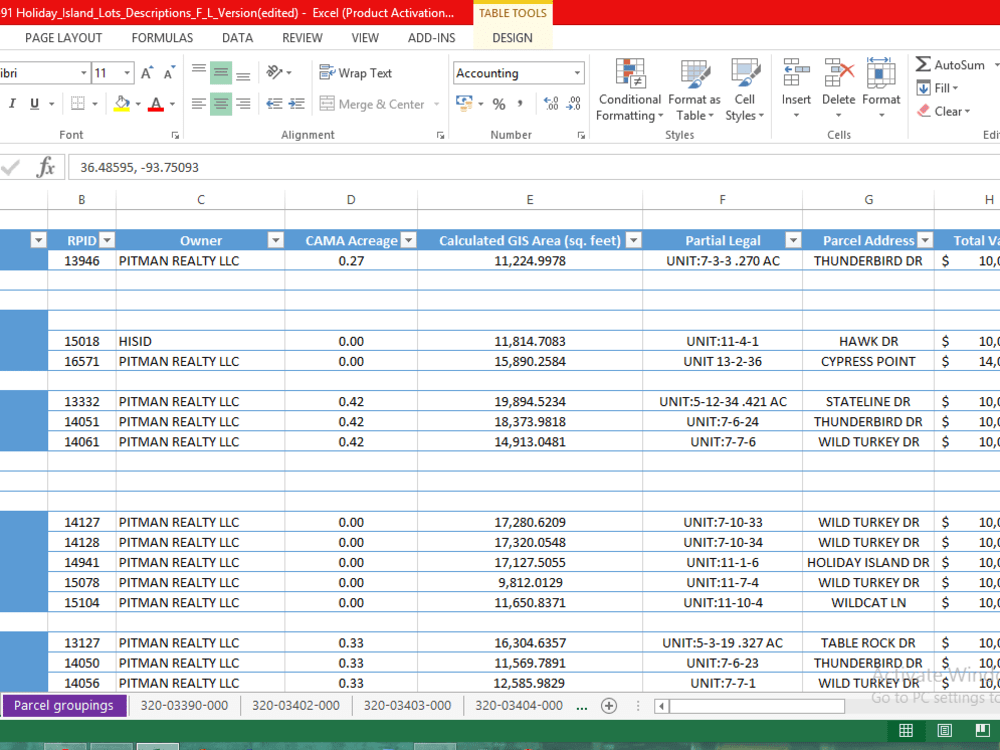The height and width of the screenshot is (750, 1000).
Task: Open the CAMA Acreage filter dropdown
Action: tap(409, 240)
